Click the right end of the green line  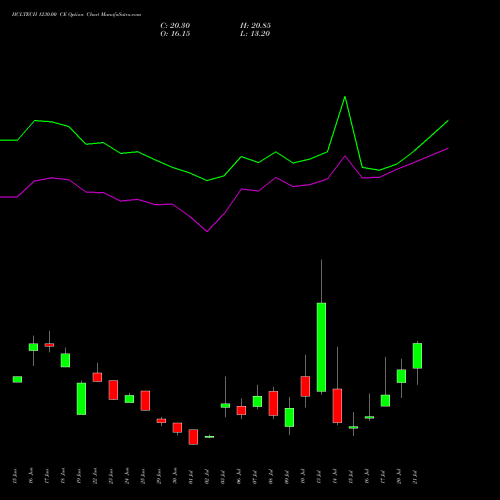tap(448, 120)
